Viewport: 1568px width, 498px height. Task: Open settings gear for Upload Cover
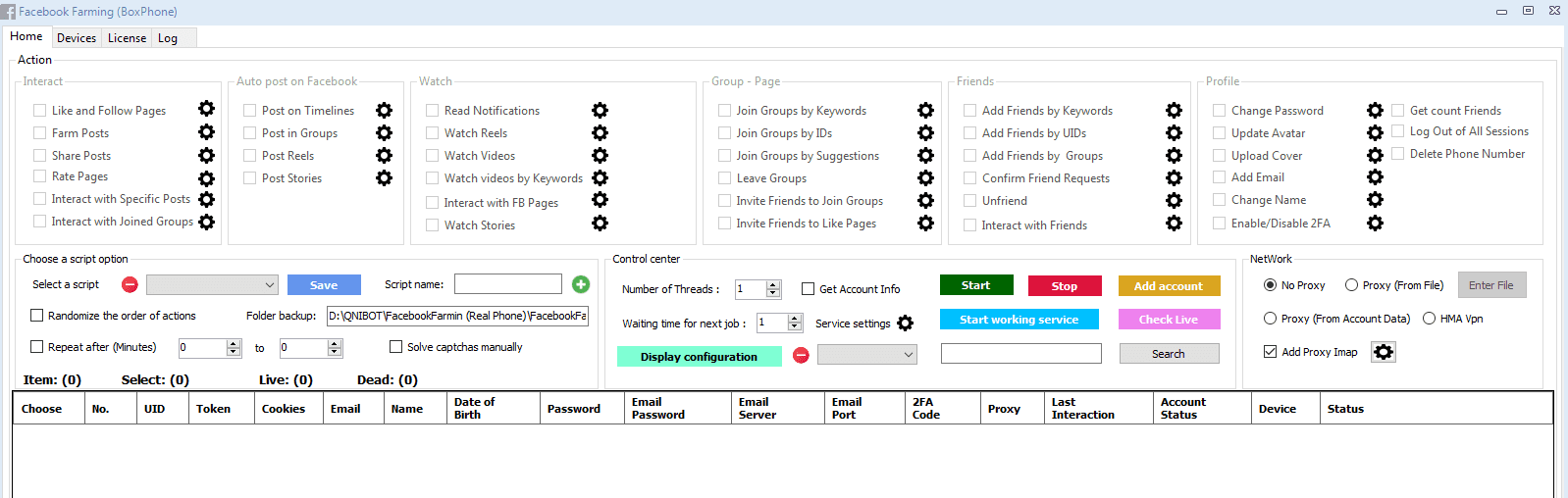click(x=1375, y=155)
